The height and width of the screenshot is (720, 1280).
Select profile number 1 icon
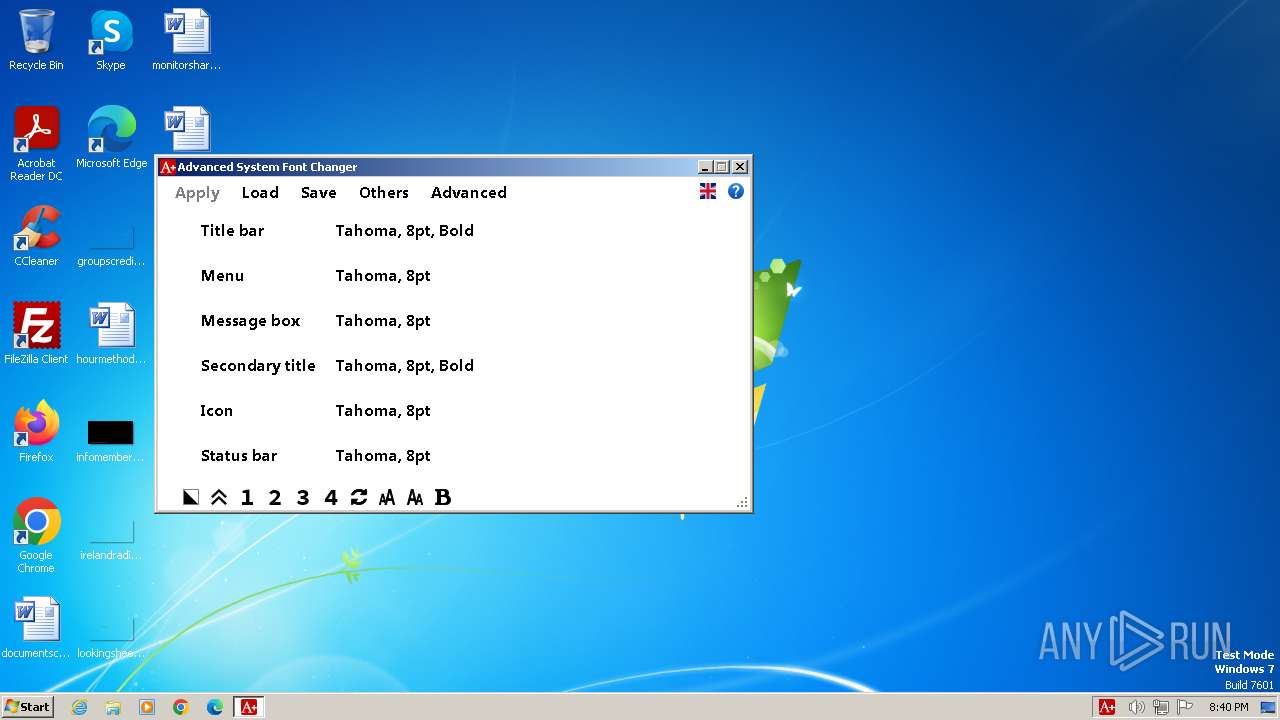coord(247,497)
